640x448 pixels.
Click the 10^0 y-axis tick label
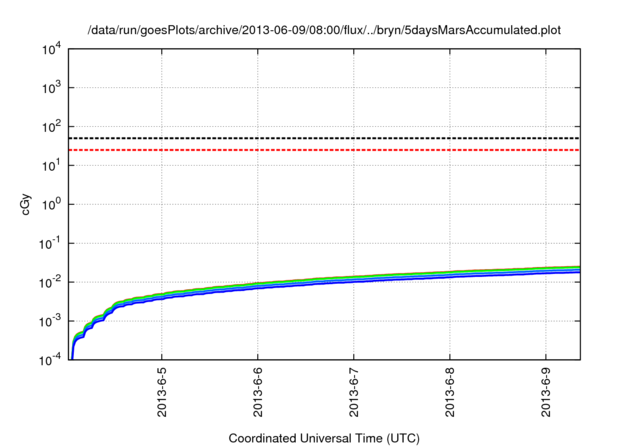tap(51, 204)
